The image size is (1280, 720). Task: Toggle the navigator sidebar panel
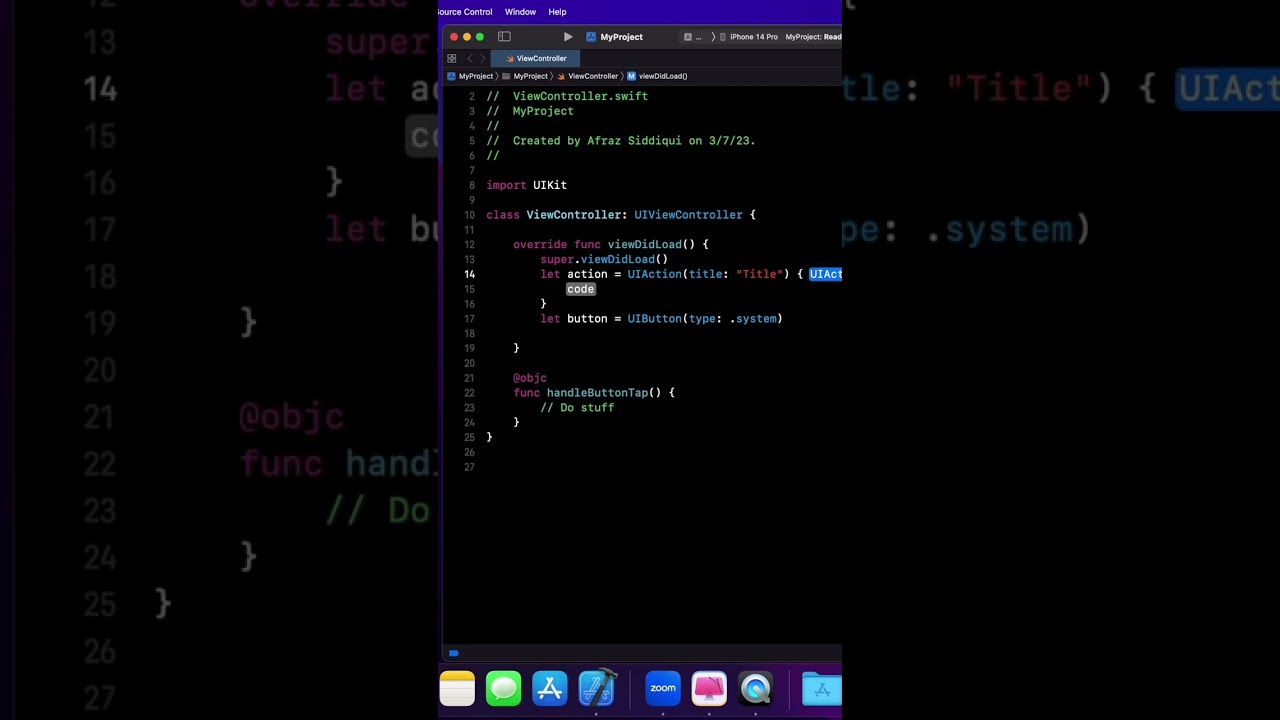(504, 37)
